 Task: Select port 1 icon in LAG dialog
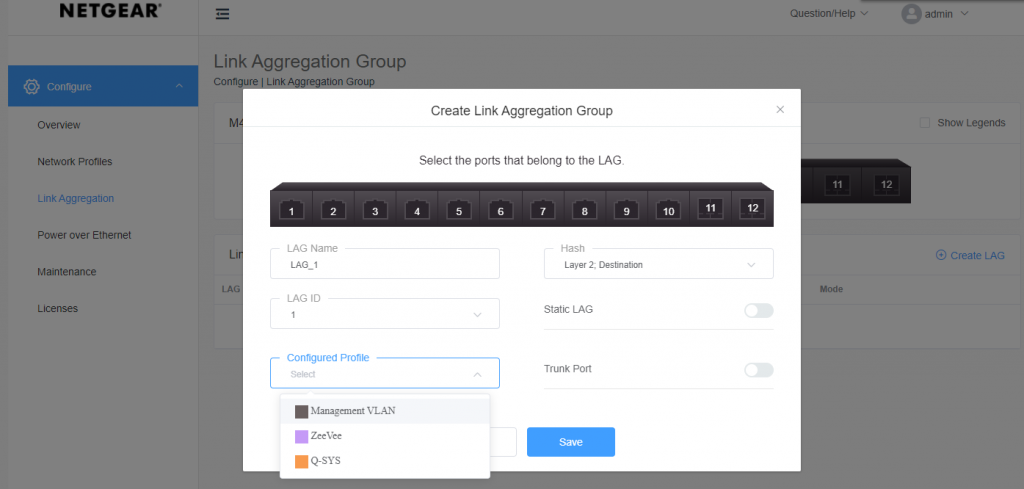[x=291, y=210]
